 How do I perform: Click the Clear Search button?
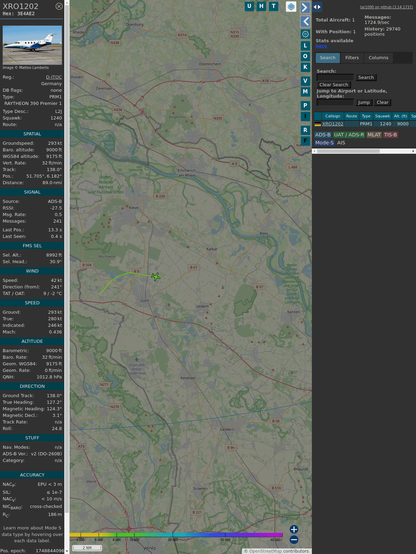click(x=334, y=84)
